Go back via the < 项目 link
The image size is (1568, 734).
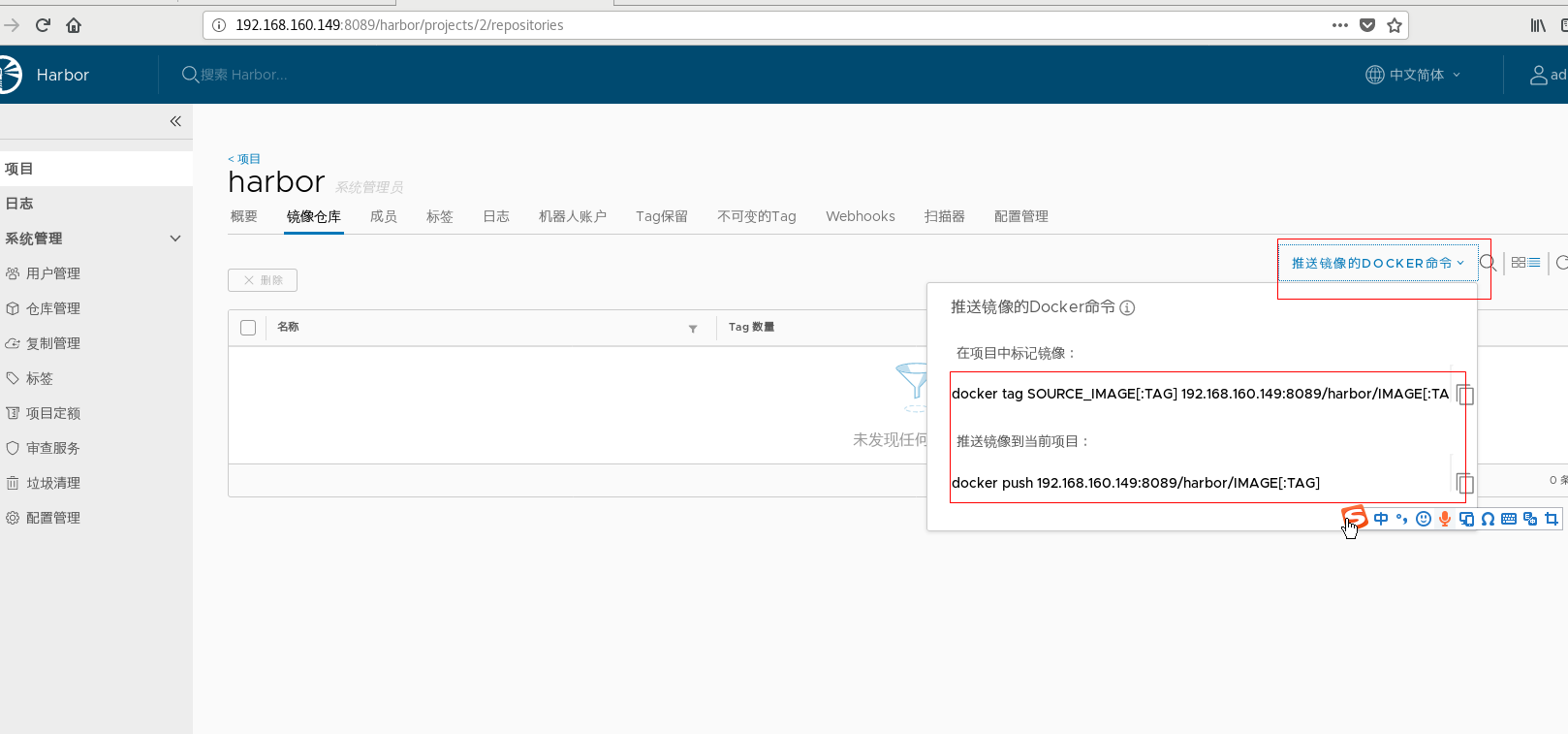click(x=244, y=159)
